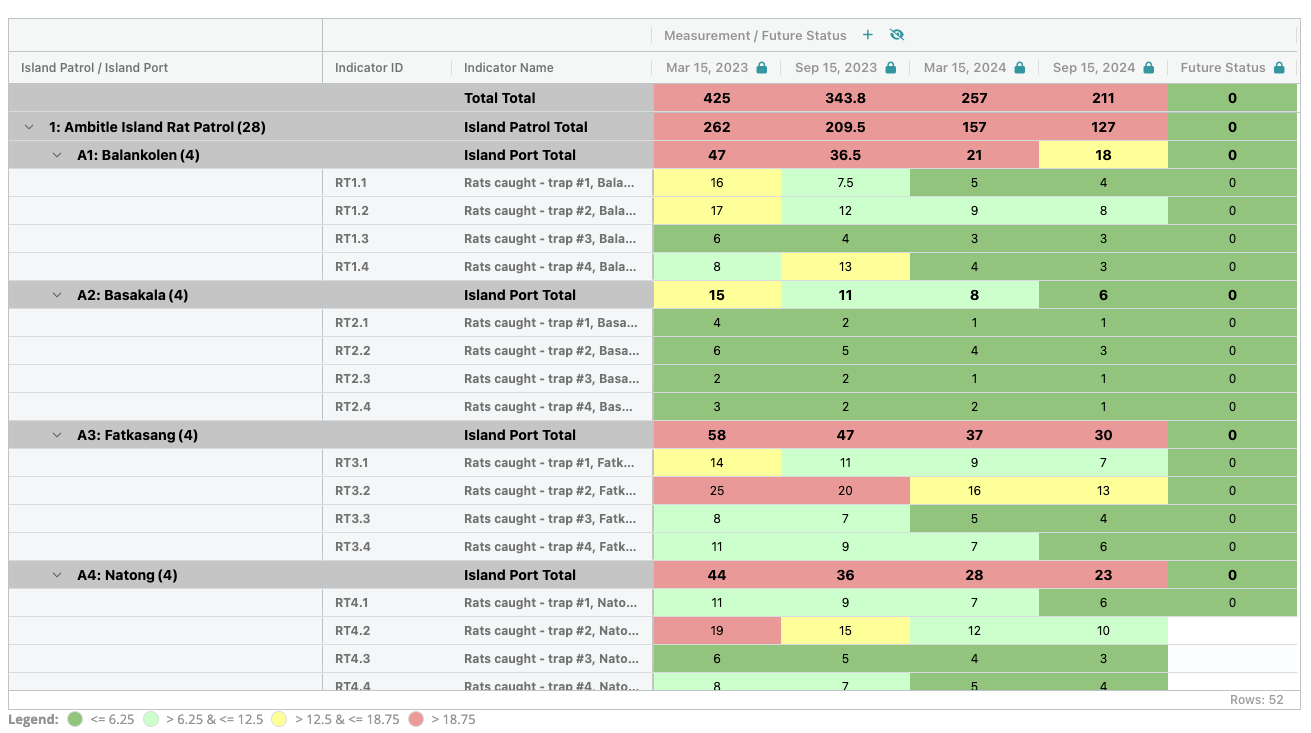The width and height of the screenshot is (1311, 733).
Task: Click the red legend dot for > 18.75
Action: pos(416,719)
